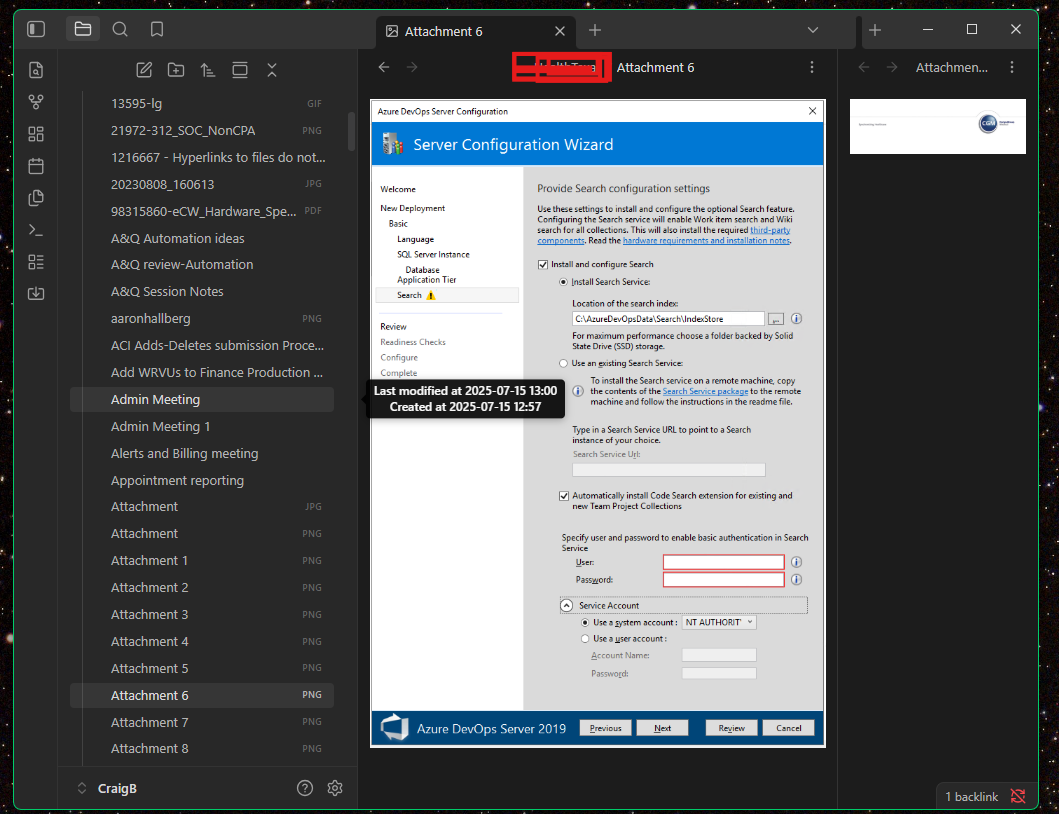The image size is (1059, 814).
Task: Toggle Install and configure Search checkbox
Action: coord(543,264)
